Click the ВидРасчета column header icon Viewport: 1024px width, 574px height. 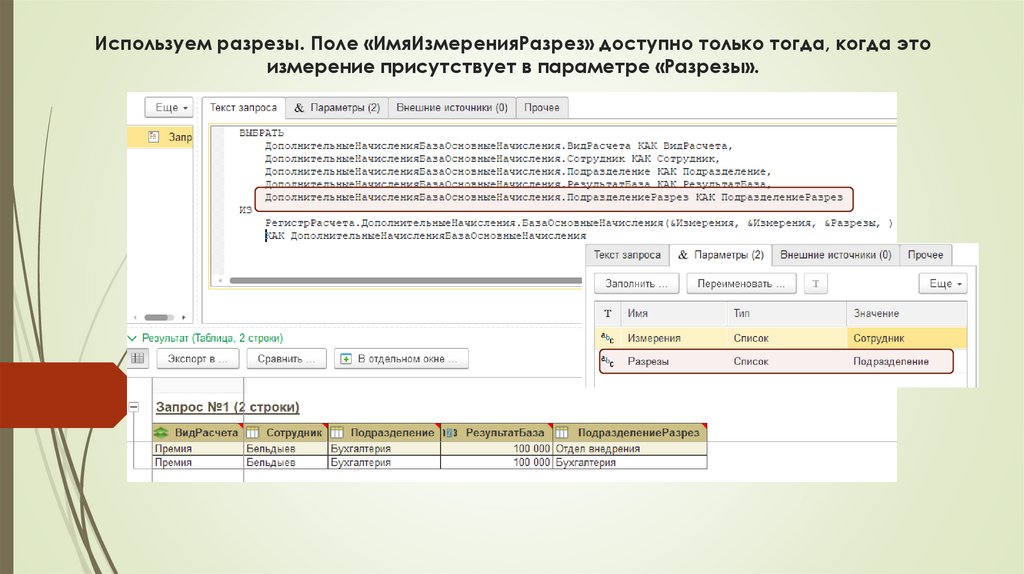tap(162, 432)
